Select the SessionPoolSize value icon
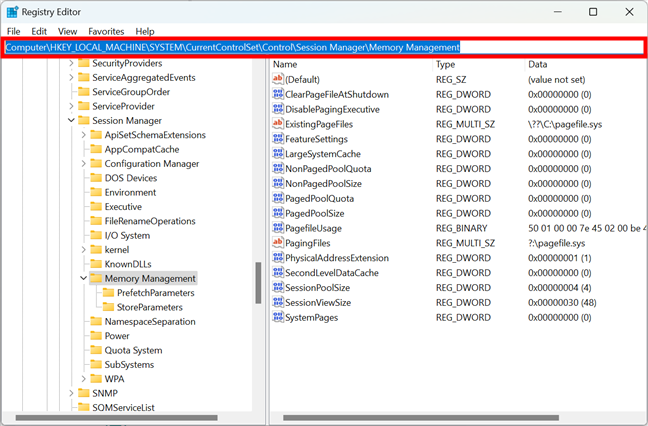Screen dimensions: 648x426 pyautogui.click(x=278, y=287)
